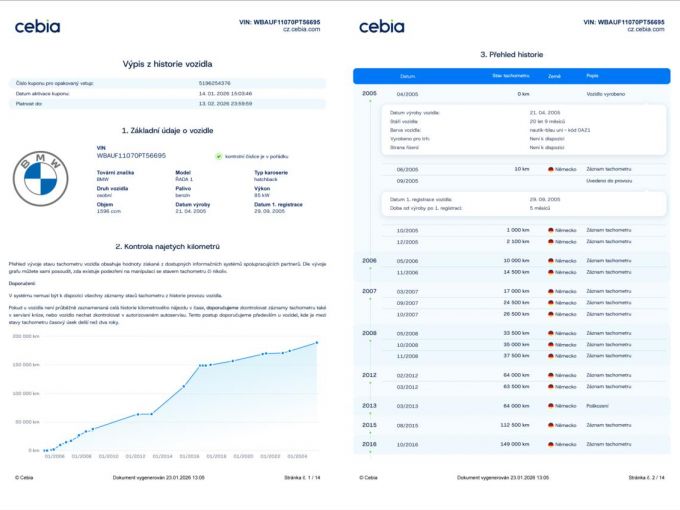Click the VIN number under Základní údaje
Viewport: 680px width, 510px height.
pyautogui.click(x=131, y=156)
